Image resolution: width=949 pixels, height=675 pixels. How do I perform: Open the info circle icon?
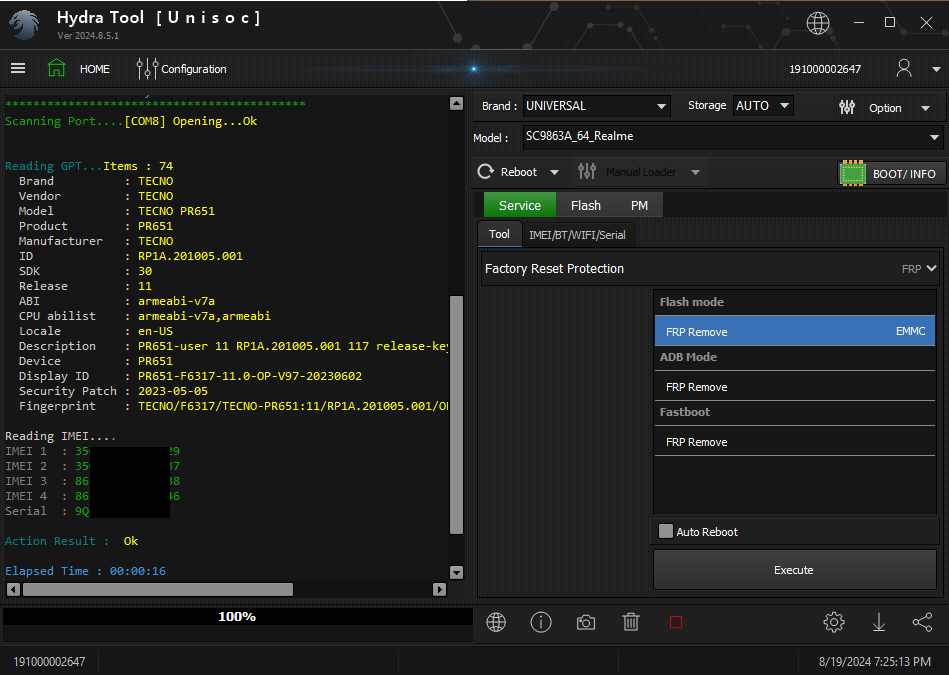pos(540,622)
